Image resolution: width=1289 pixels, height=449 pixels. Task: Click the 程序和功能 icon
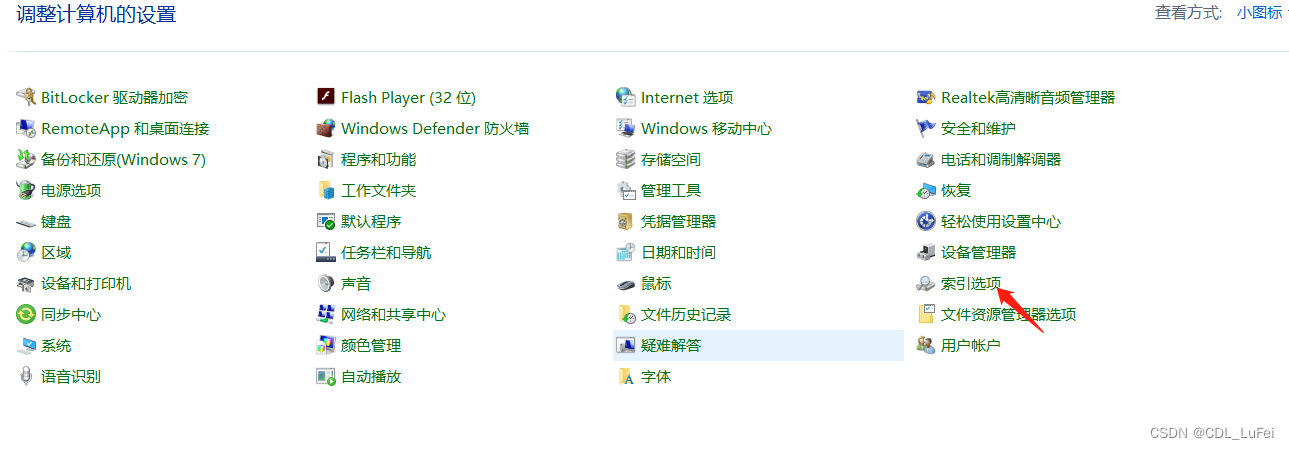tap(325, 159)
